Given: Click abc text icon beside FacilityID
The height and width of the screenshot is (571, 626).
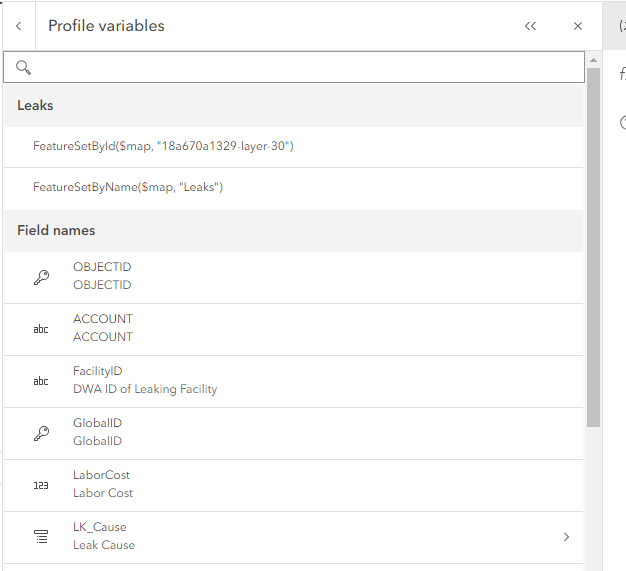Looking at the screenshot, I should pos(41,381).
